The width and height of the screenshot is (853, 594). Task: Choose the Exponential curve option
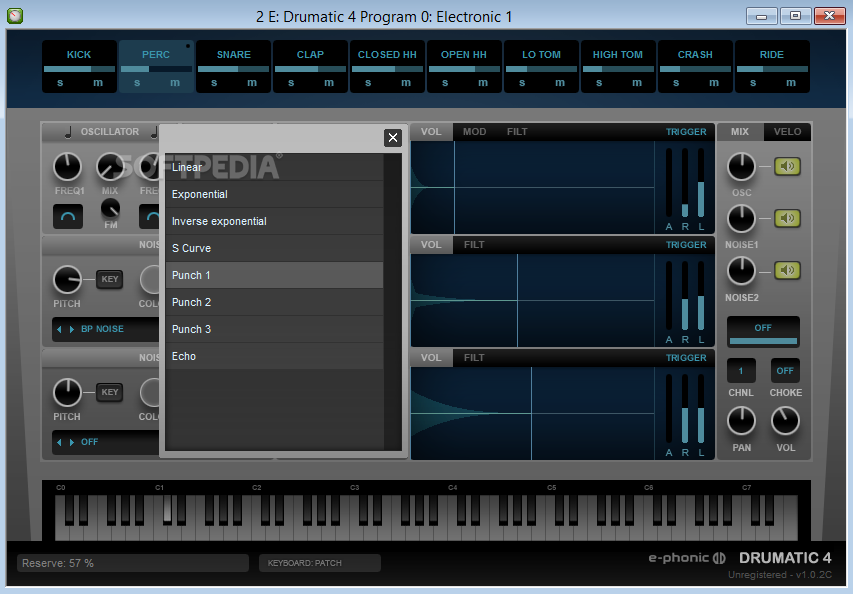point(274,194)
